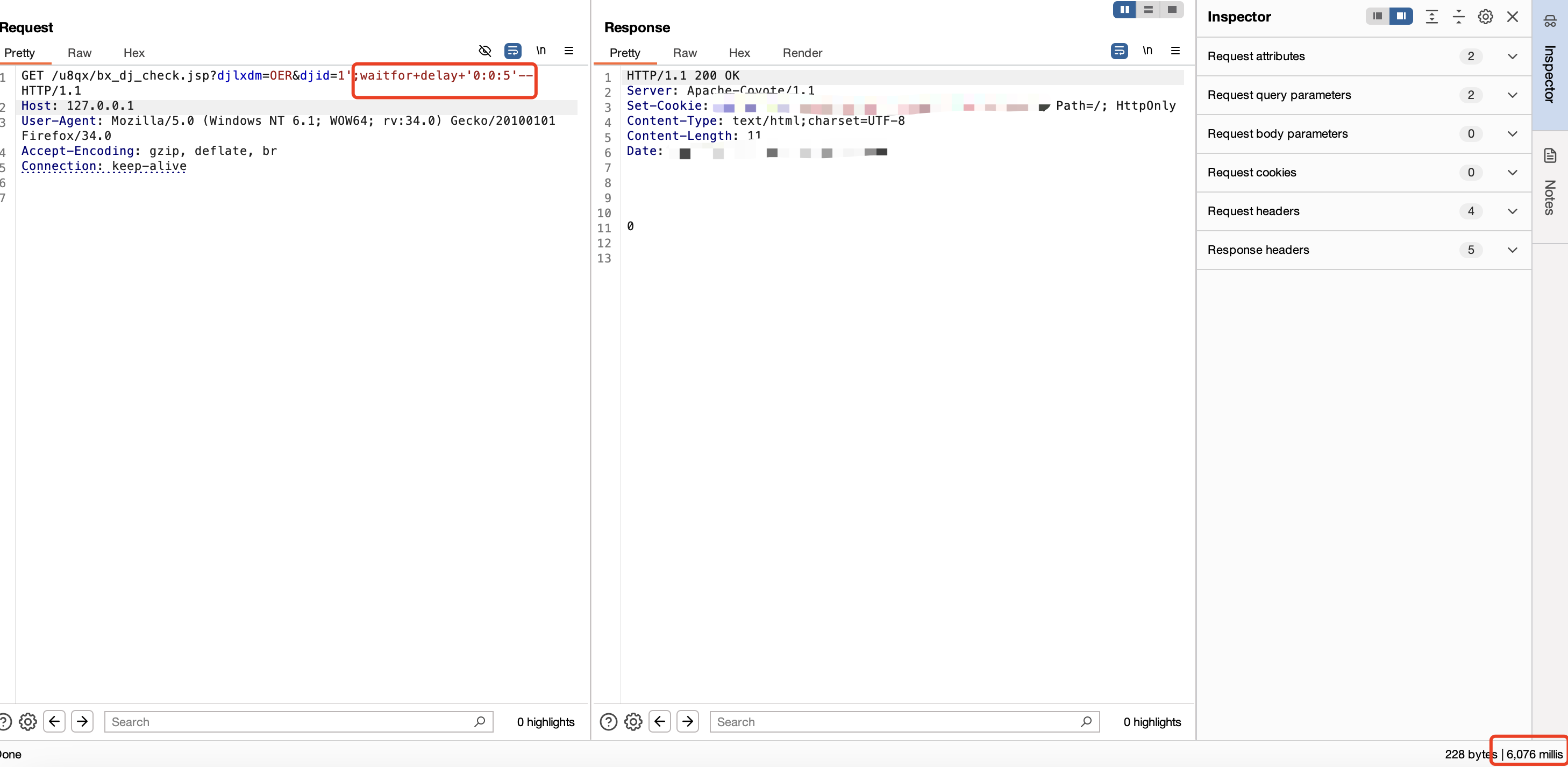Dock Inspector right layout icon

[1401, 17]
